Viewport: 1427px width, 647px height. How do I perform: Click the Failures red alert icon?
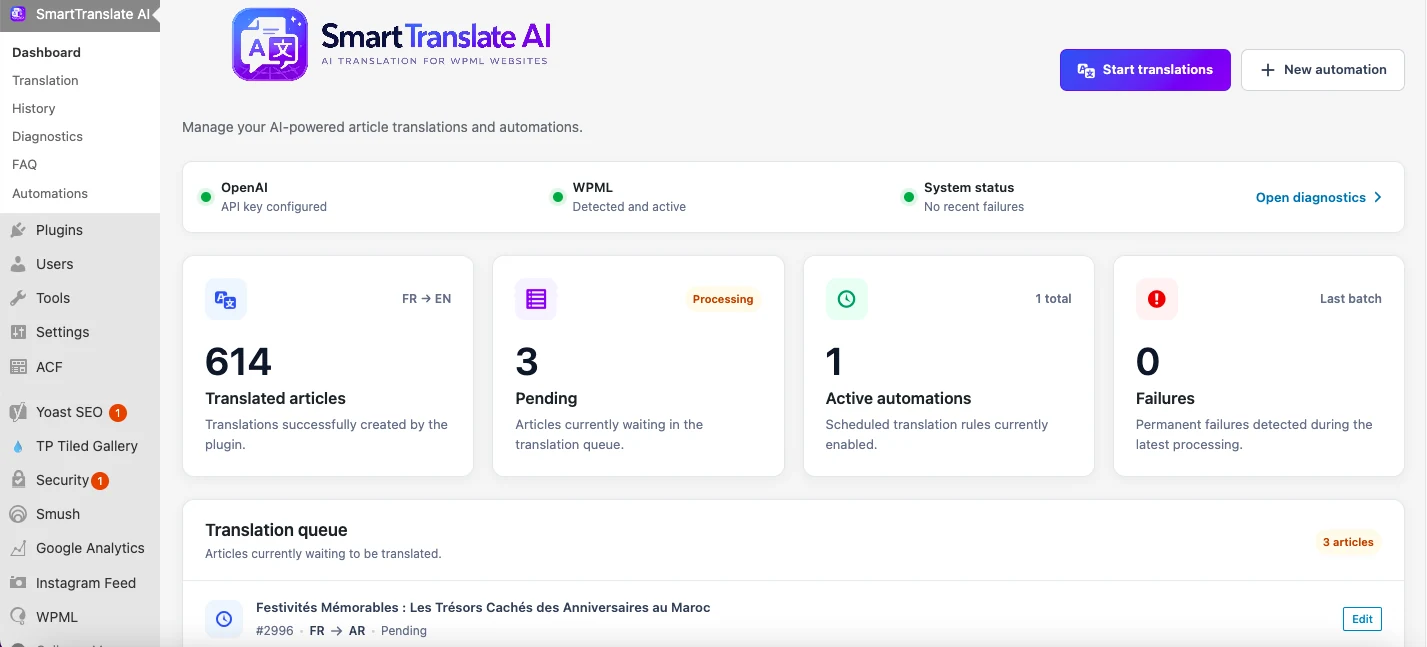pos(1157,299)
